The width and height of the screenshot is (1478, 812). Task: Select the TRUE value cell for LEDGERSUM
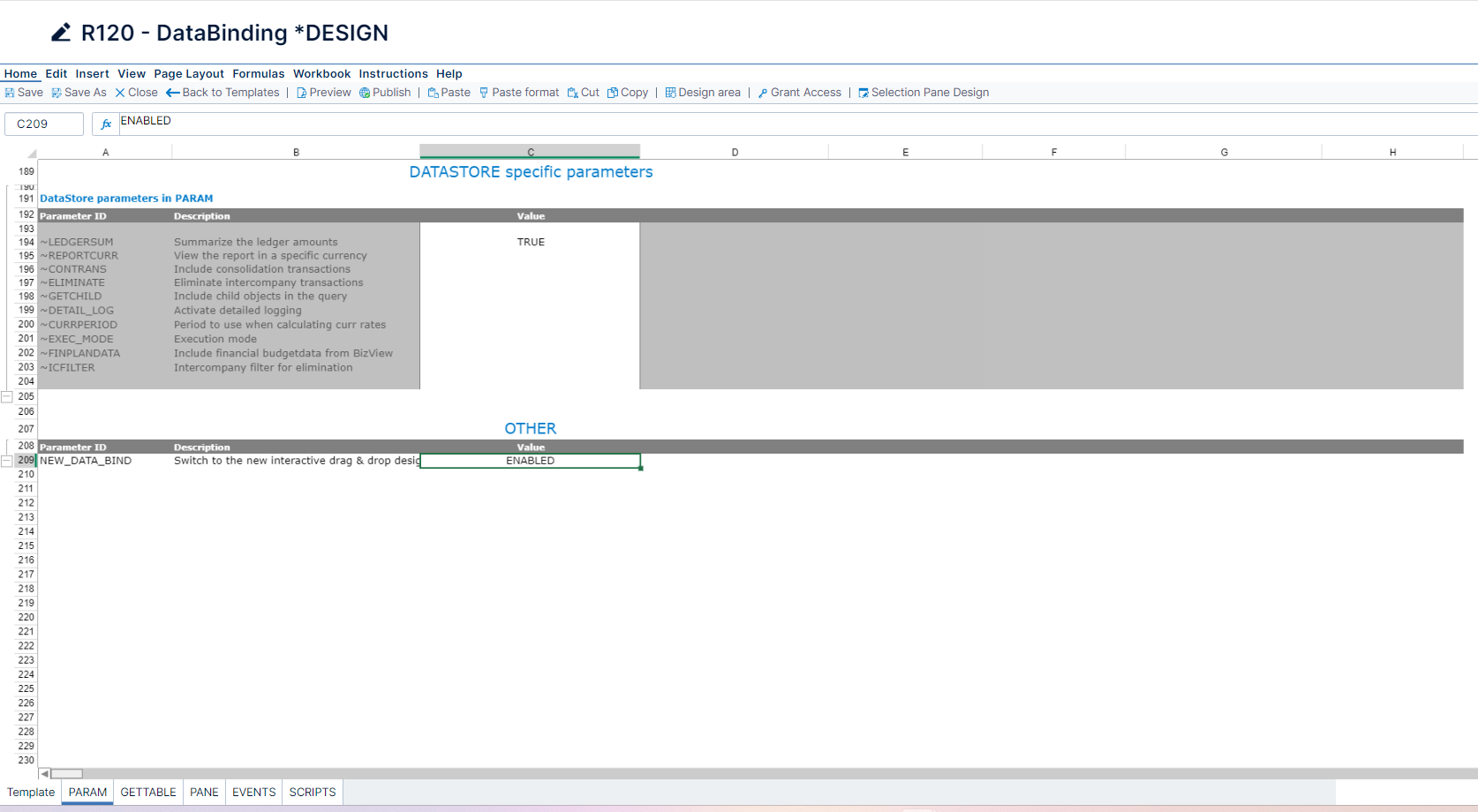(x=531, y=243)
